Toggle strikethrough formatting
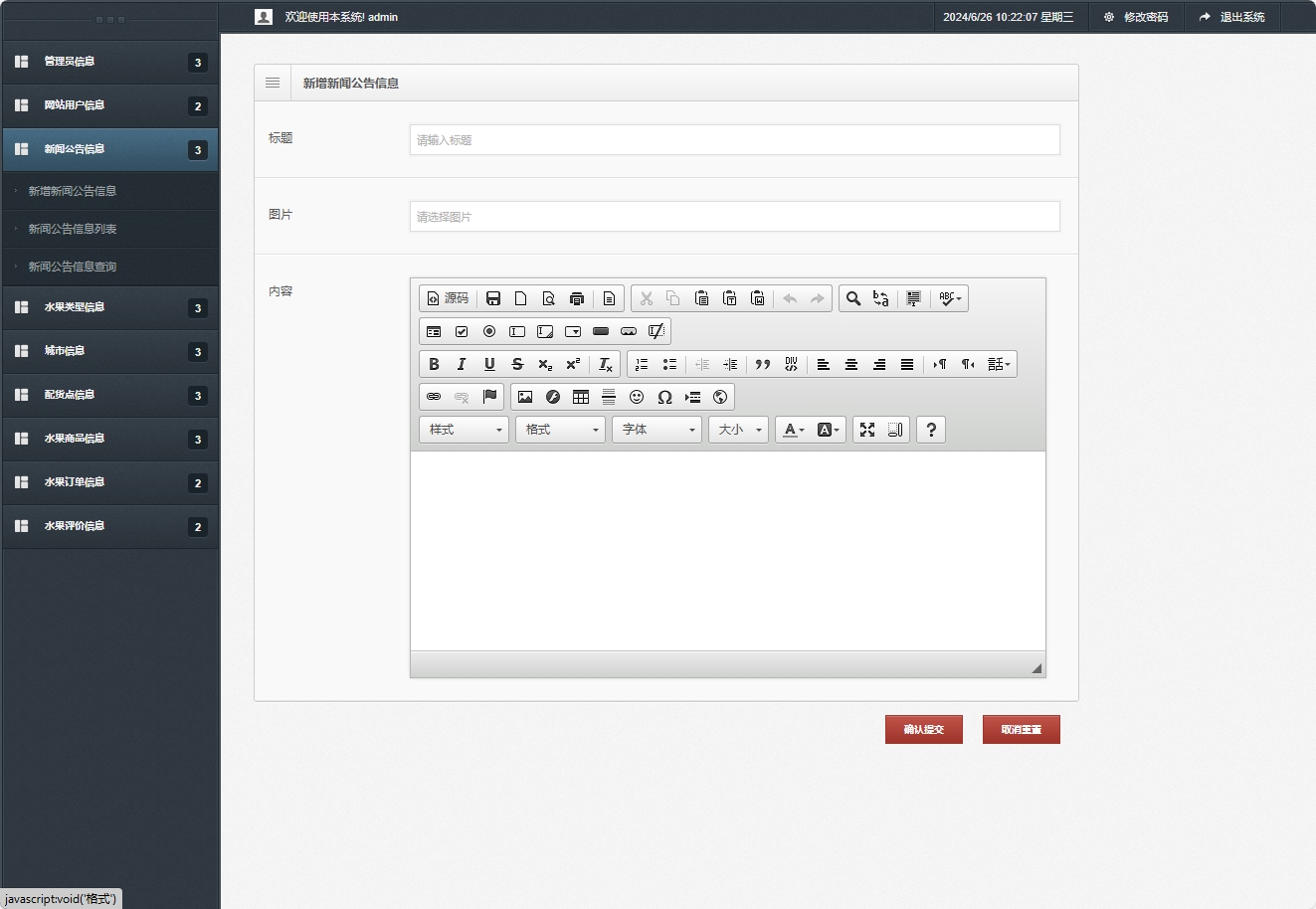This screenshot has height=909, width=1316. [517, 364]
